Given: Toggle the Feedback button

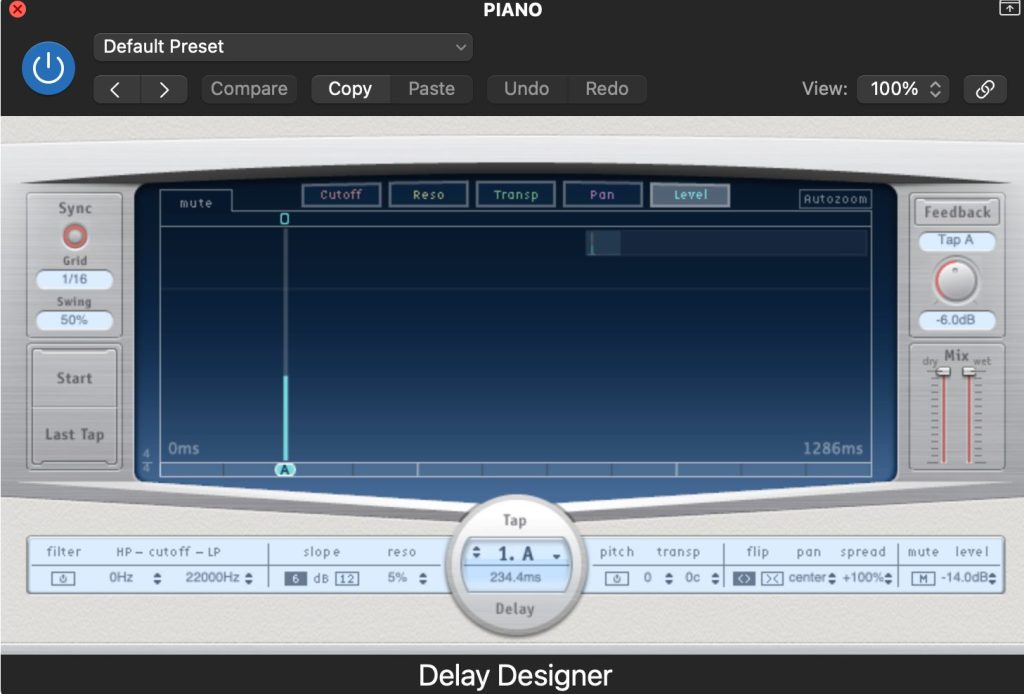Looking at the screenshot, I should (957, 212).
